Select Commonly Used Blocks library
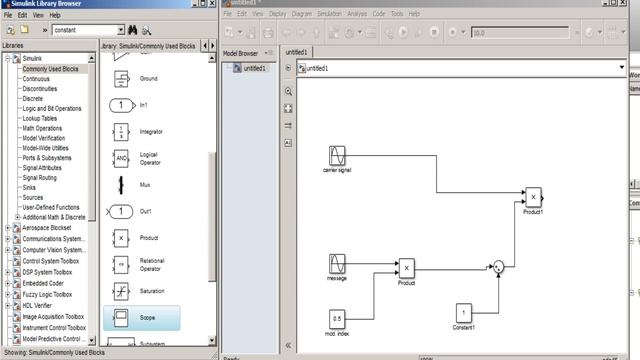Viewport: 640px width, 360px height. 50,69
